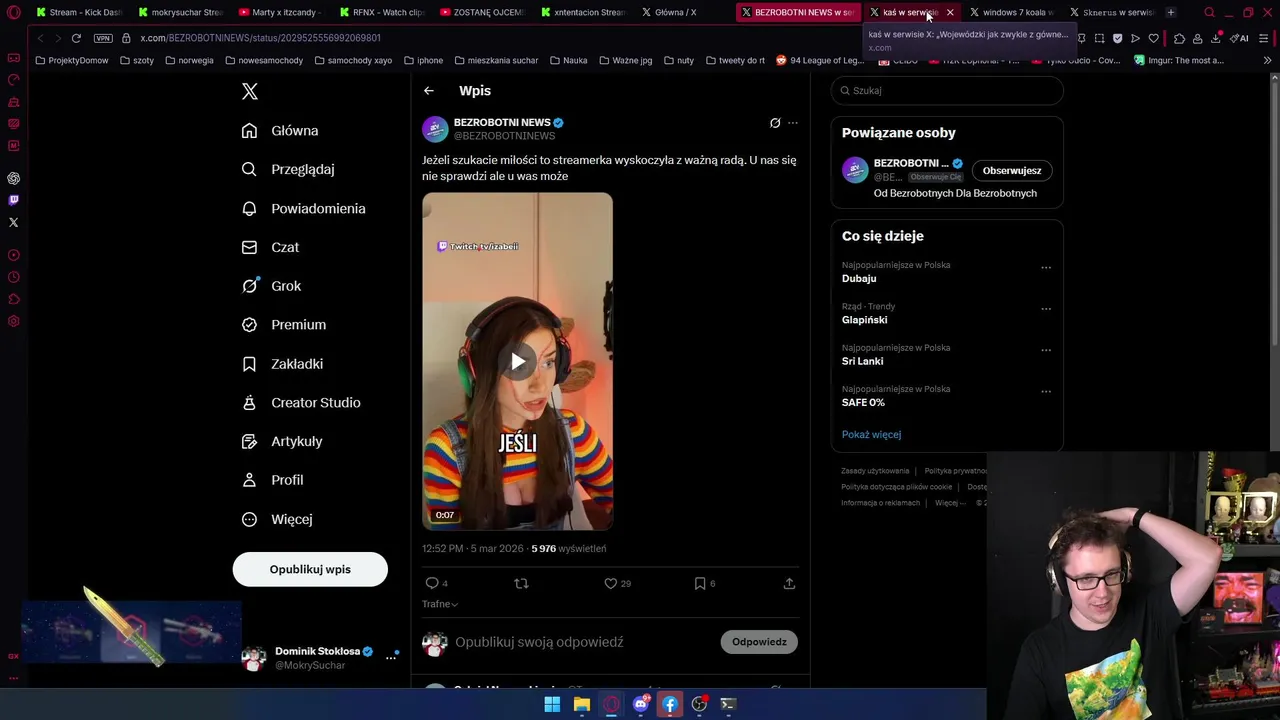Image resolution: width=1280 pixels, height=720 pixels.
Task: Click the VPN badge in address bar
Action: (103, 38)
